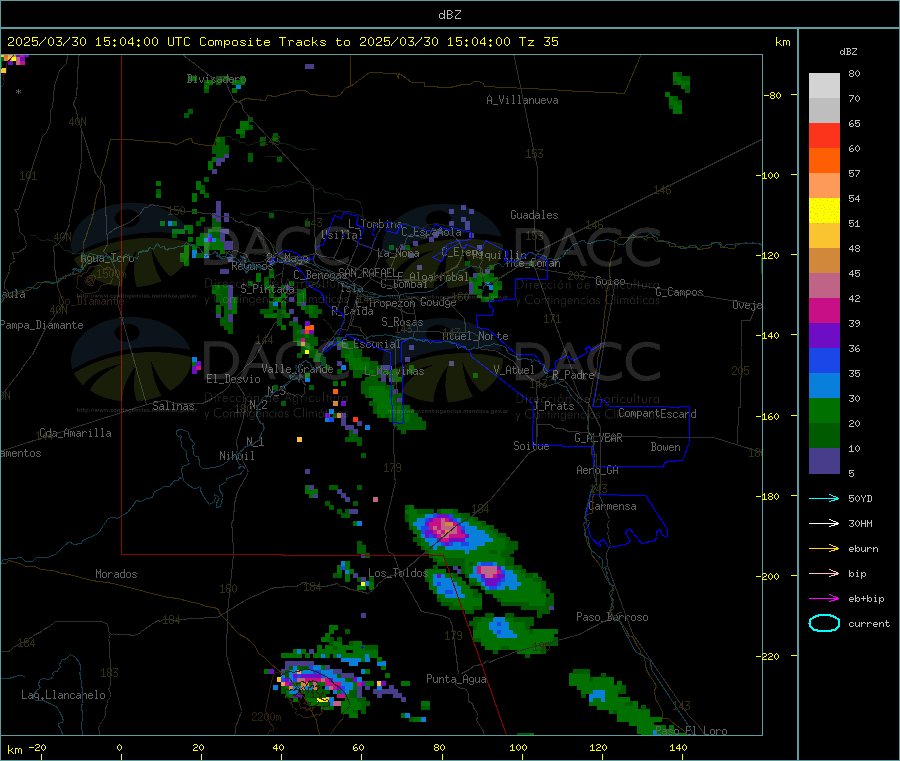Image resolution: width=900 pixels, height=761 pixels.
Task: Select the magenta legend swatch above 39
Action: (824, 310)
